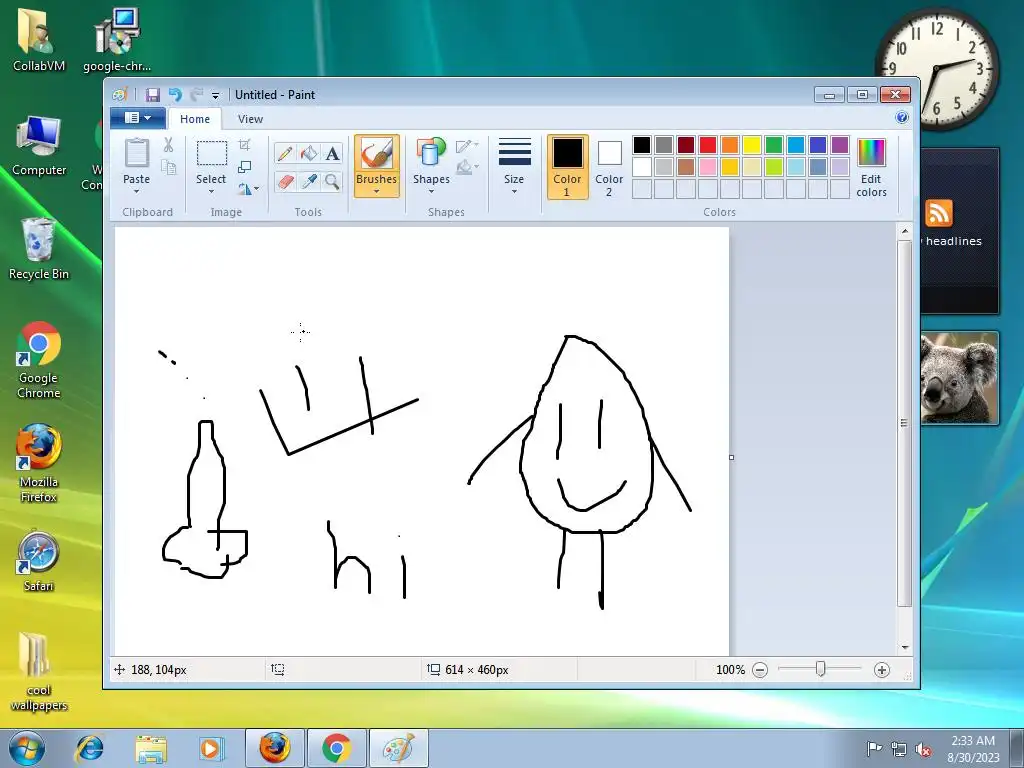1024x768 pixels.
Task: Select the Eraser tool
Action: [x=285, y=181]
